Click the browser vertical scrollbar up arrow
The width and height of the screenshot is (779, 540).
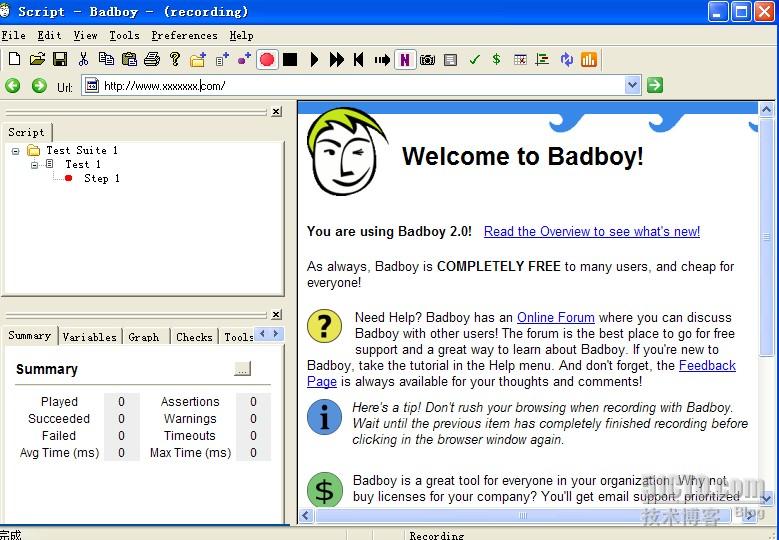766,109
